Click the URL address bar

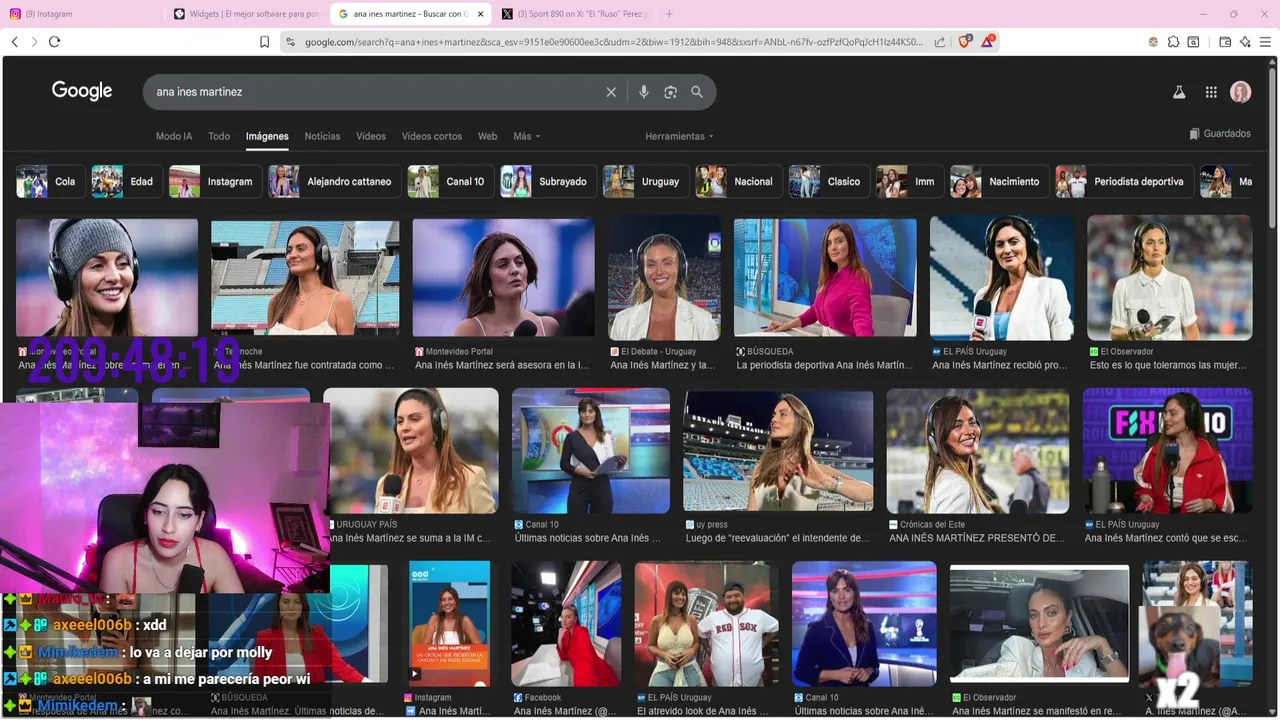pos(614,42)
